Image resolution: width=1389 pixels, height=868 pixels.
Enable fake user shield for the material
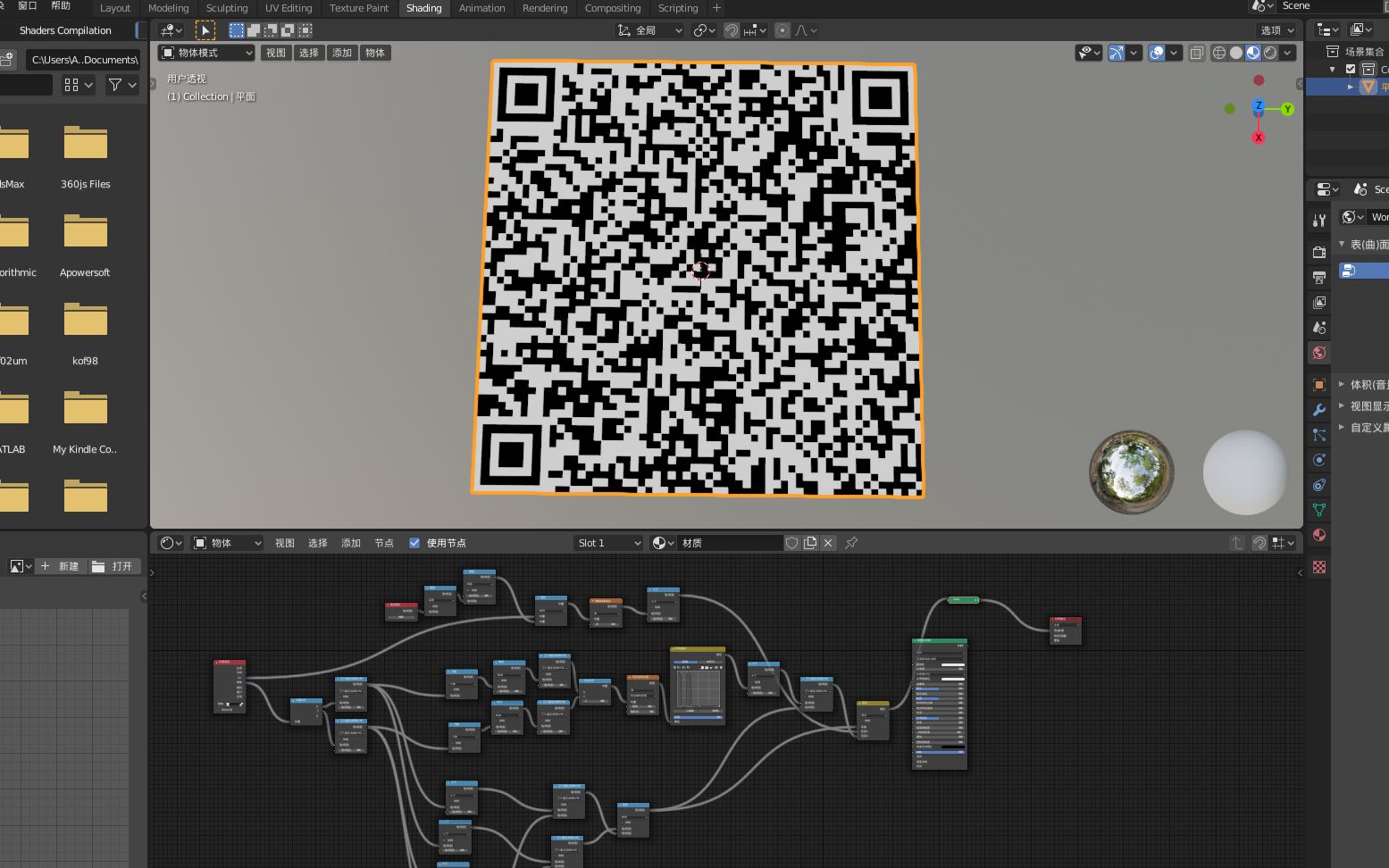[791, 542]
